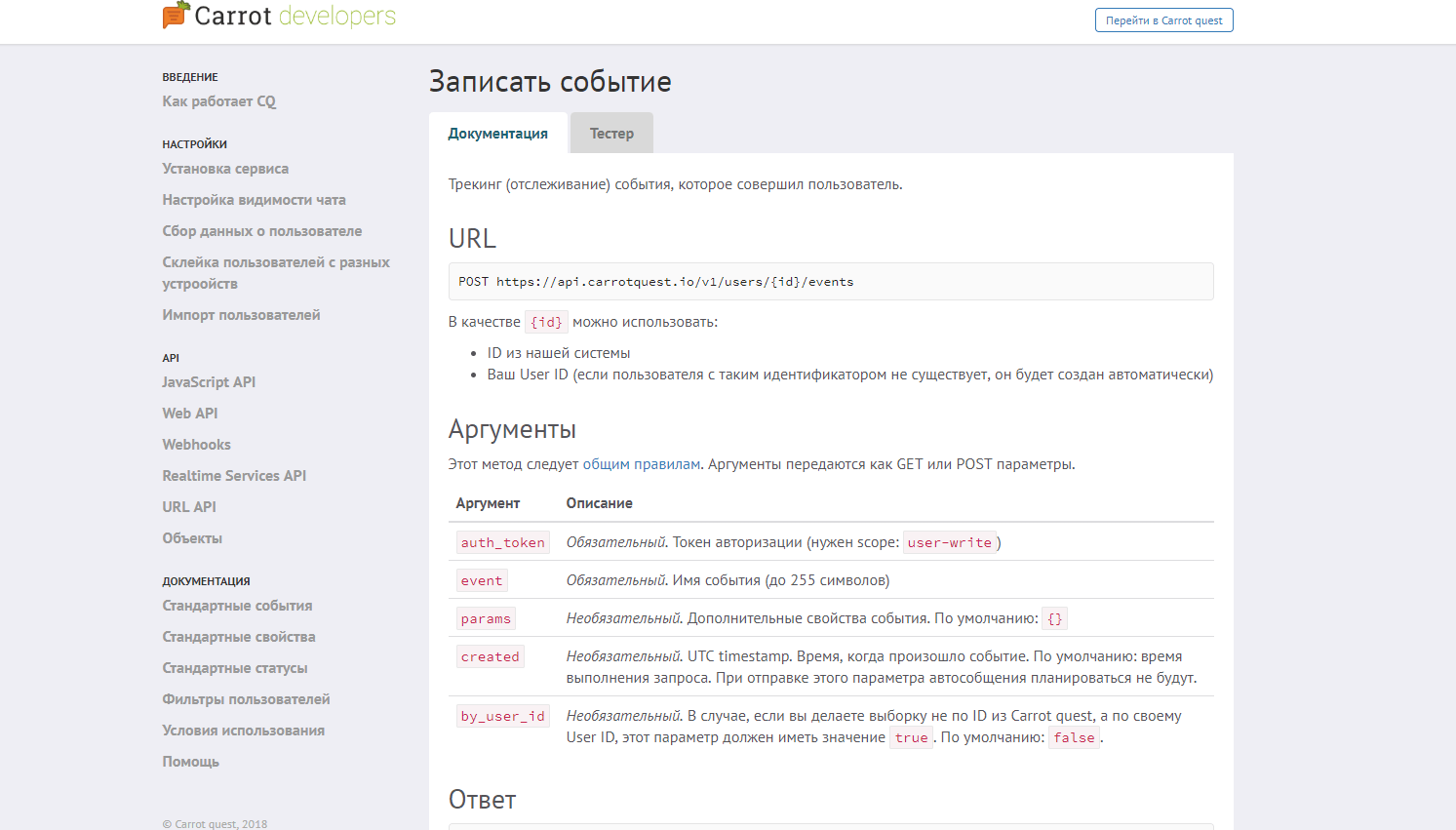Go to the URL API page
The image size is (1456, 830).
point(189,507)
